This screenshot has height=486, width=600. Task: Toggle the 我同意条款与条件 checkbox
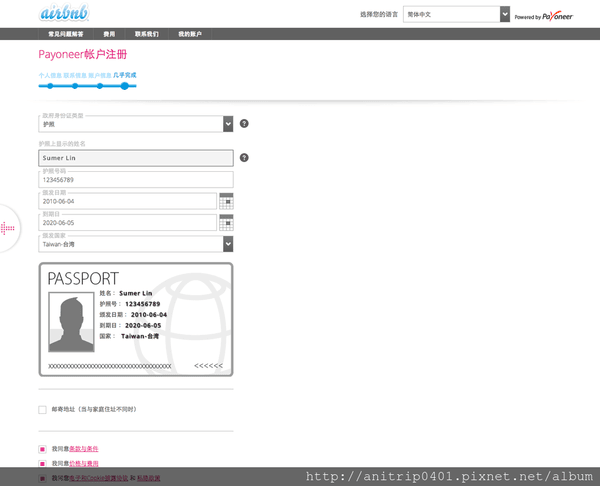(x=42, y=450)
